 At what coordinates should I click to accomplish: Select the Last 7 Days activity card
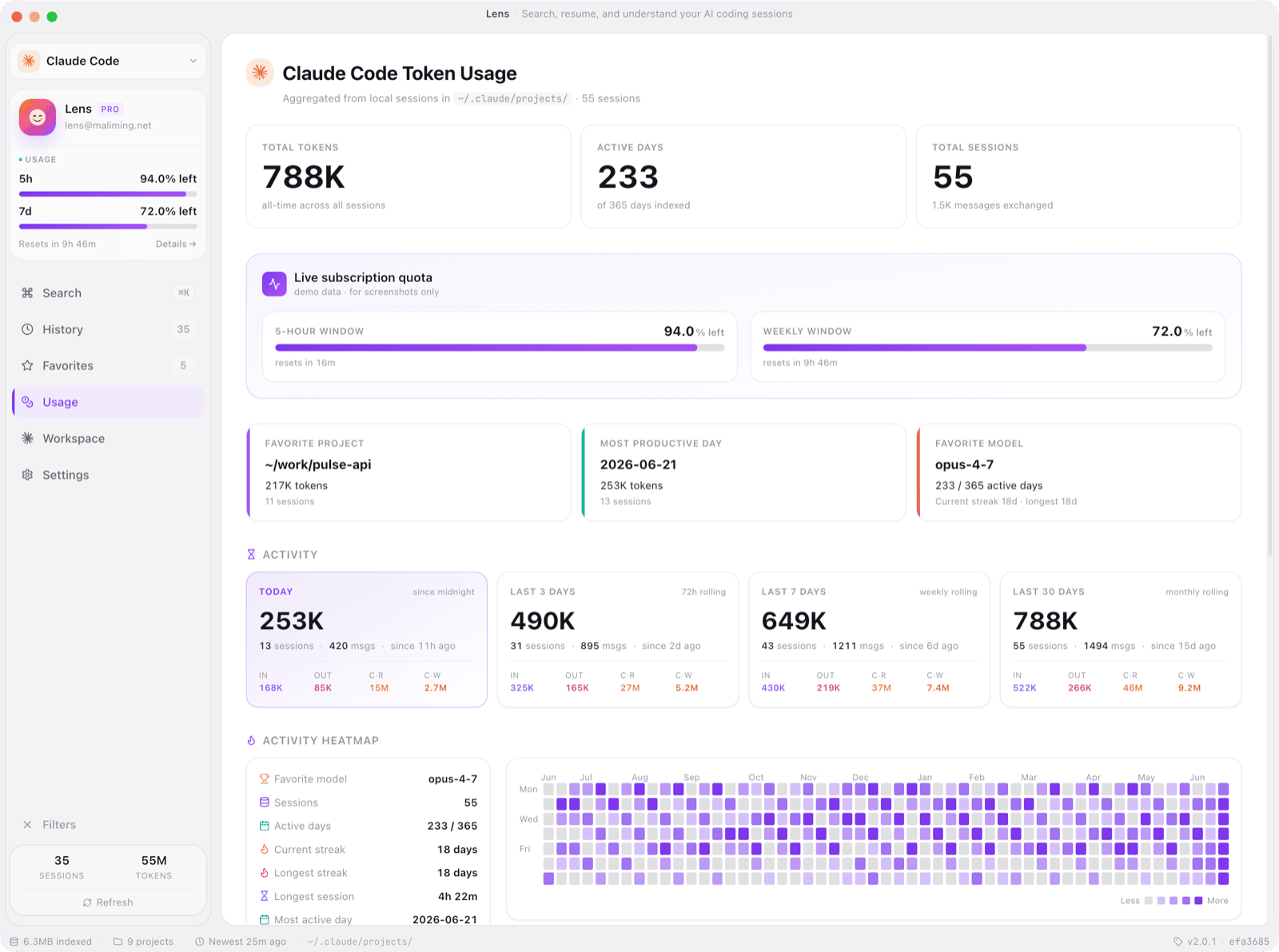869,639
